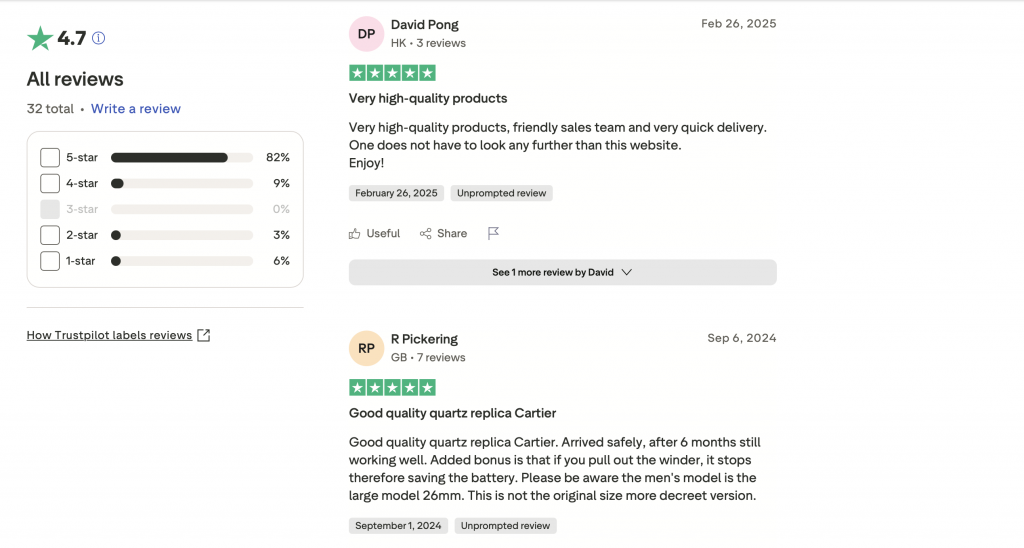1024x548 pixels.
Task: Click the RP avatar circle
Action: point(367,347)
